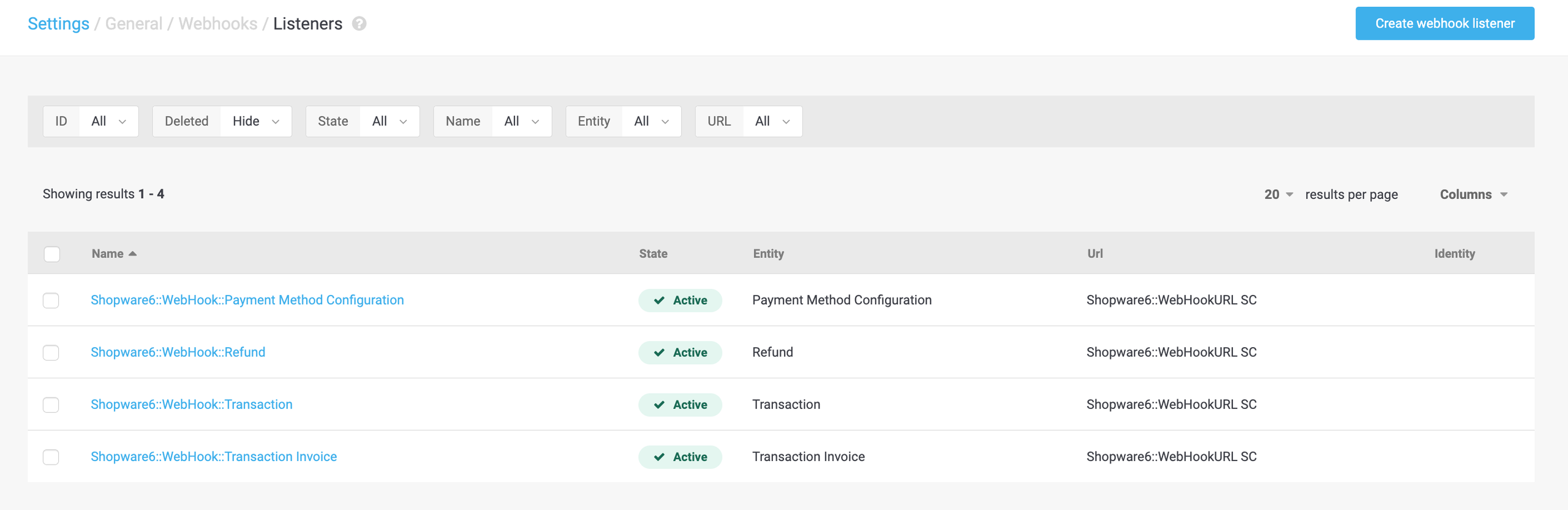Change the results per page dropdown

(x=1278, y=195)
